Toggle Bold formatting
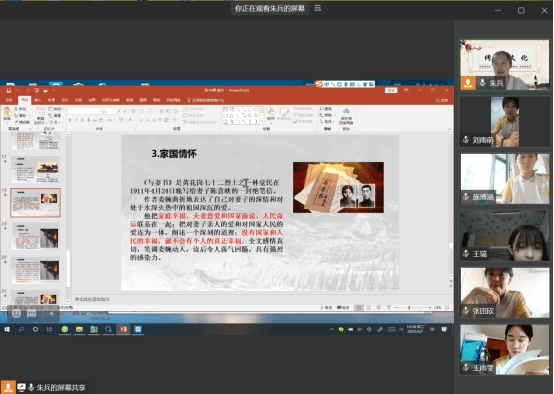This screenshot has width=554, height=394. tap(70, 120)
